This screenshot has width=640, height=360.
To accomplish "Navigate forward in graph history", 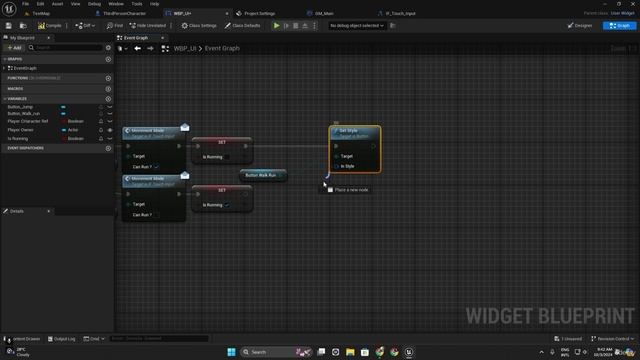I will pyautogui.click(x=150, y=48).
